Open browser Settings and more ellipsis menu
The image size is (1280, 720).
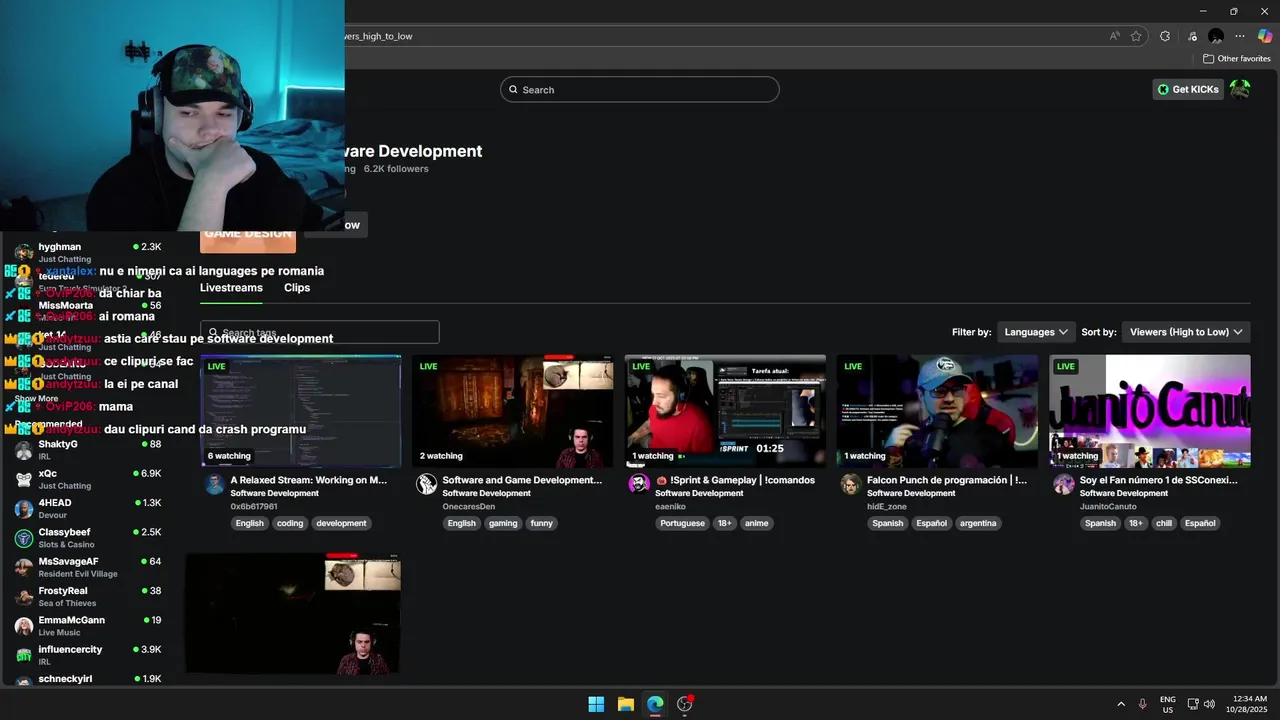coord(1240,36)
